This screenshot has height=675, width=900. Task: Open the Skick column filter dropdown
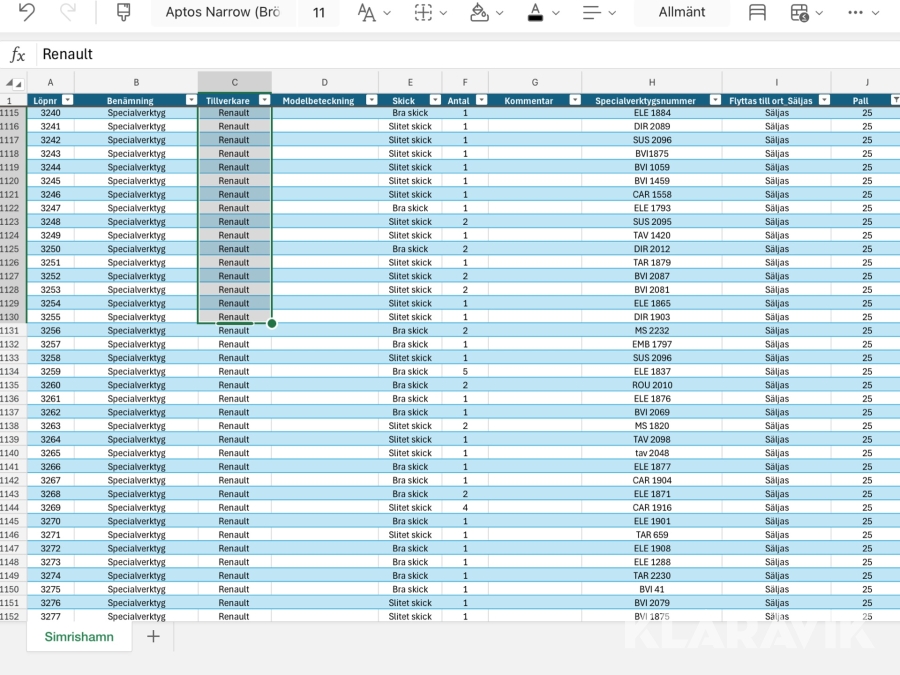point(435,100)
